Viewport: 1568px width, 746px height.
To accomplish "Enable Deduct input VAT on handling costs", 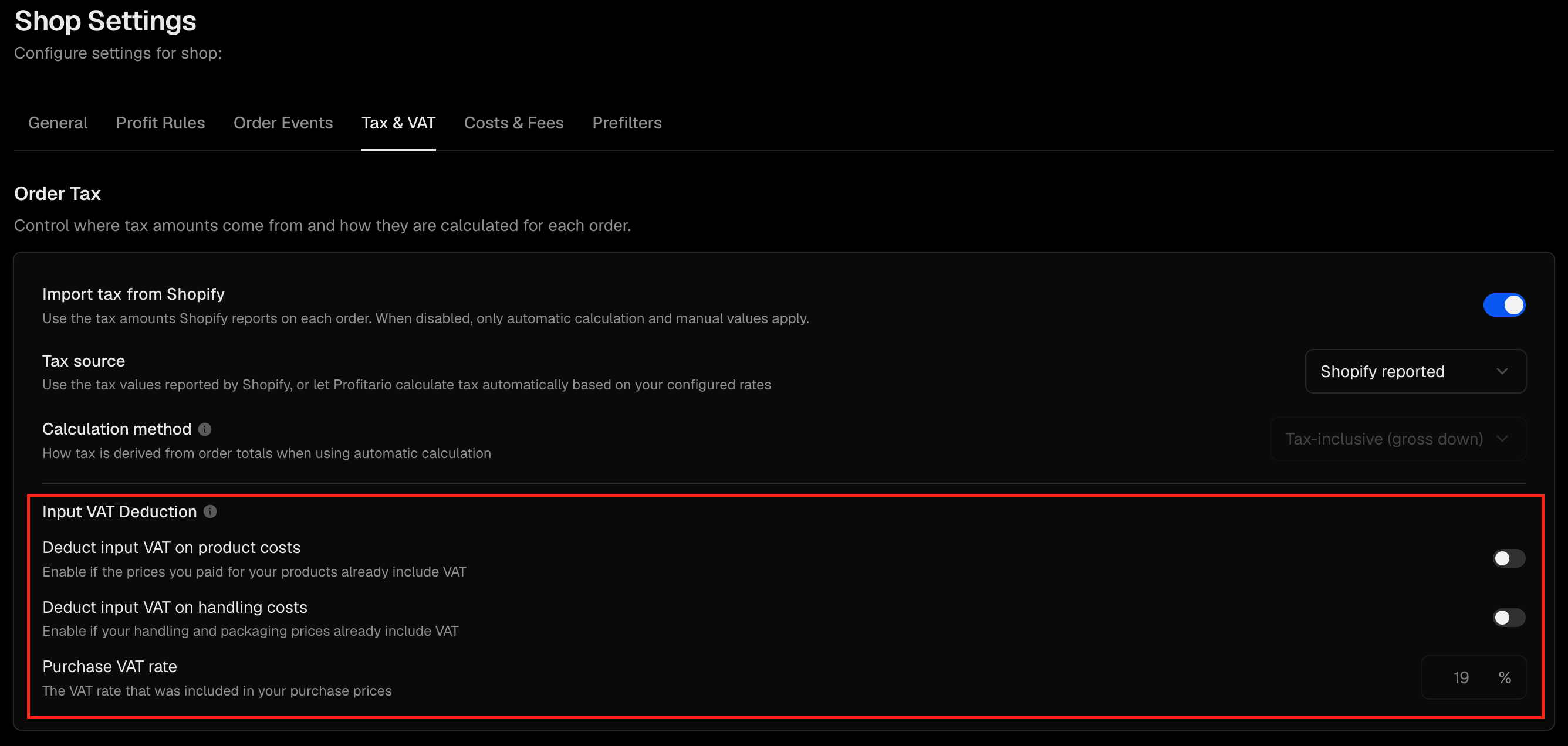I will pyautogui.click(x=1509, y=618).
